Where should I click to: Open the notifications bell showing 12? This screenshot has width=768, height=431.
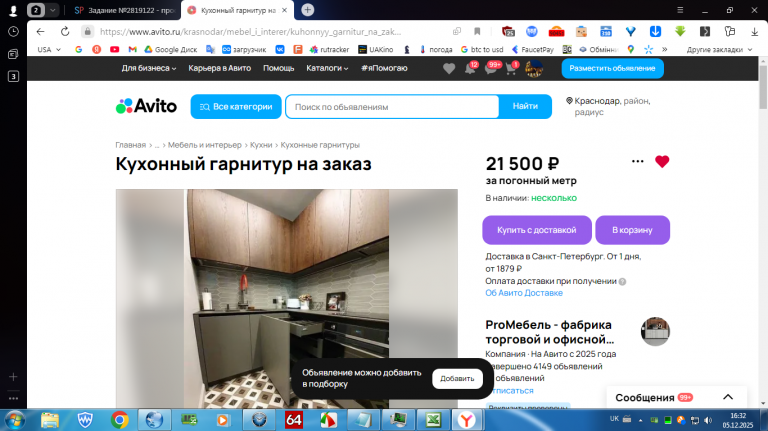470,68
